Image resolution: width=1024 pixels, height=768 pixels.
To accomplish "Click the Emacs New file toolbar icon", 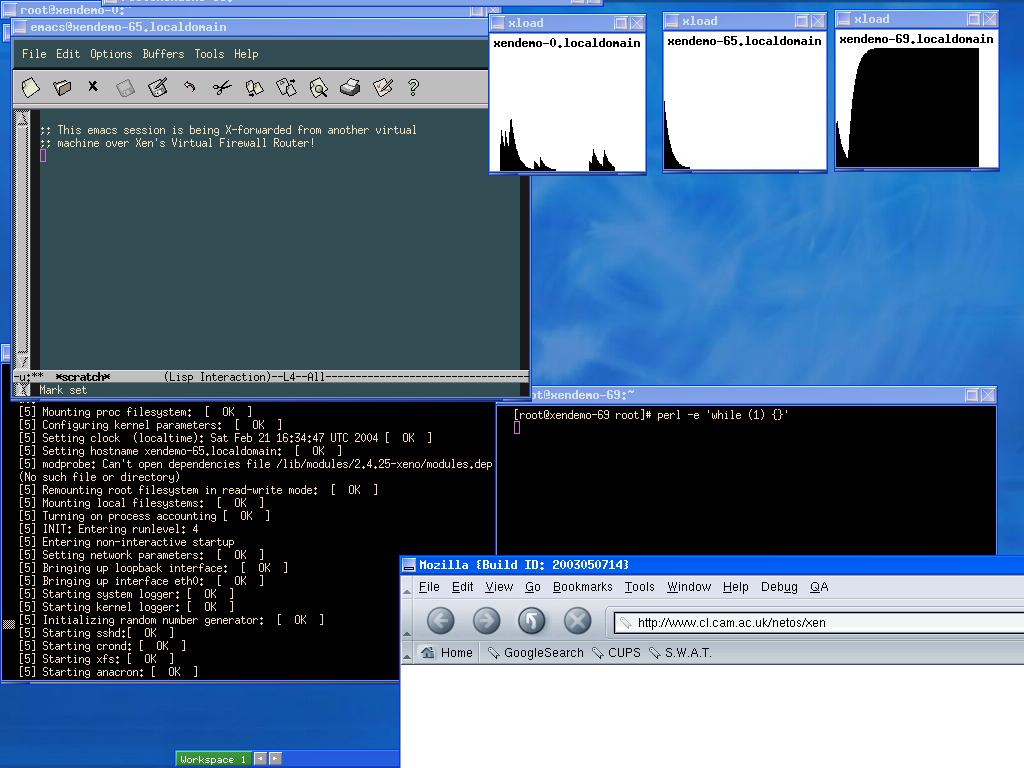I will (30, 87).
